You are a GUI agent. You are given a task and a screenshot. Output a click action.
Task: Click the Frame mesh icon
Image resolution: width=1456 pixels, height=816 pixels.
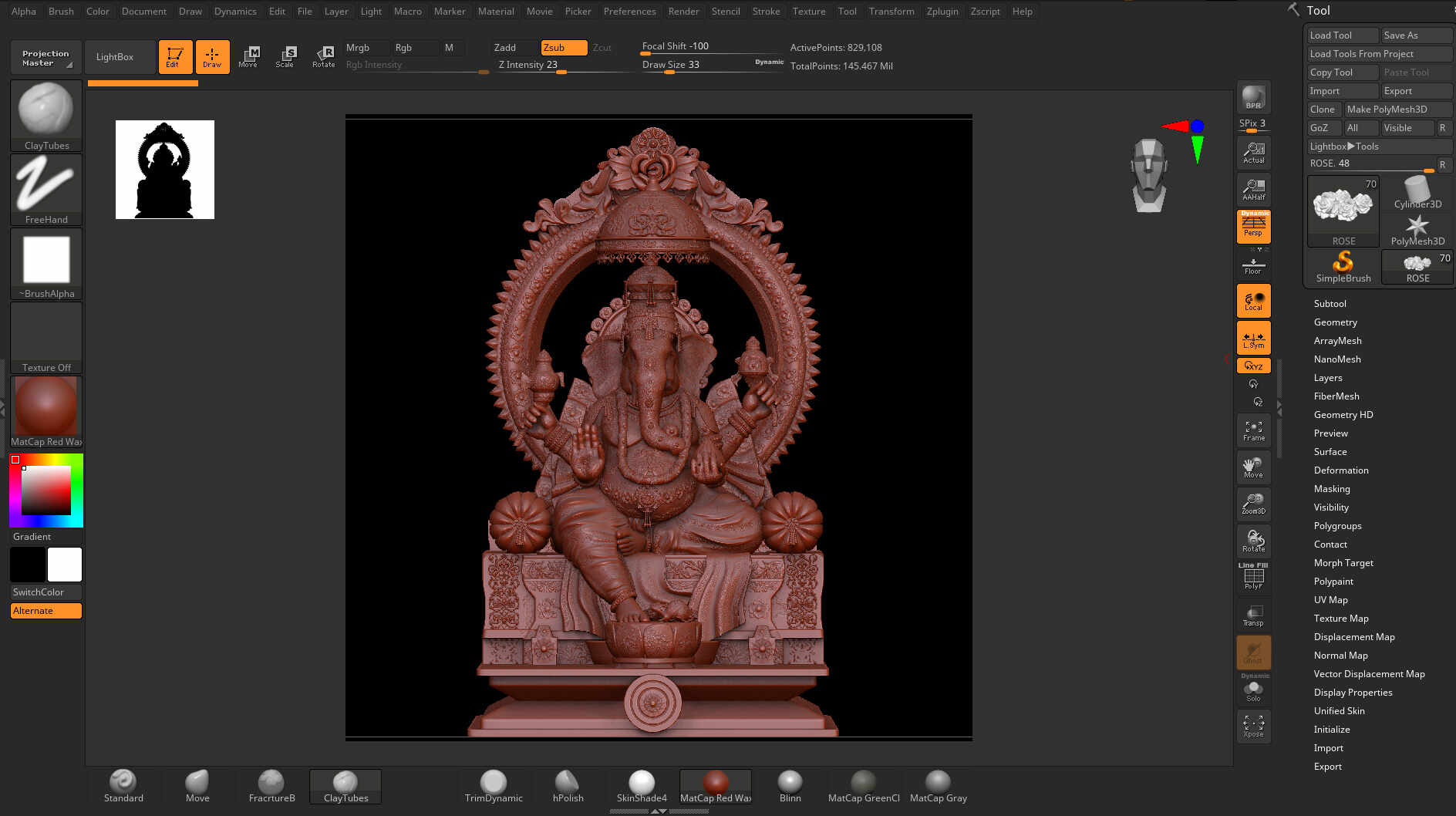click(x=1253, y=430)
